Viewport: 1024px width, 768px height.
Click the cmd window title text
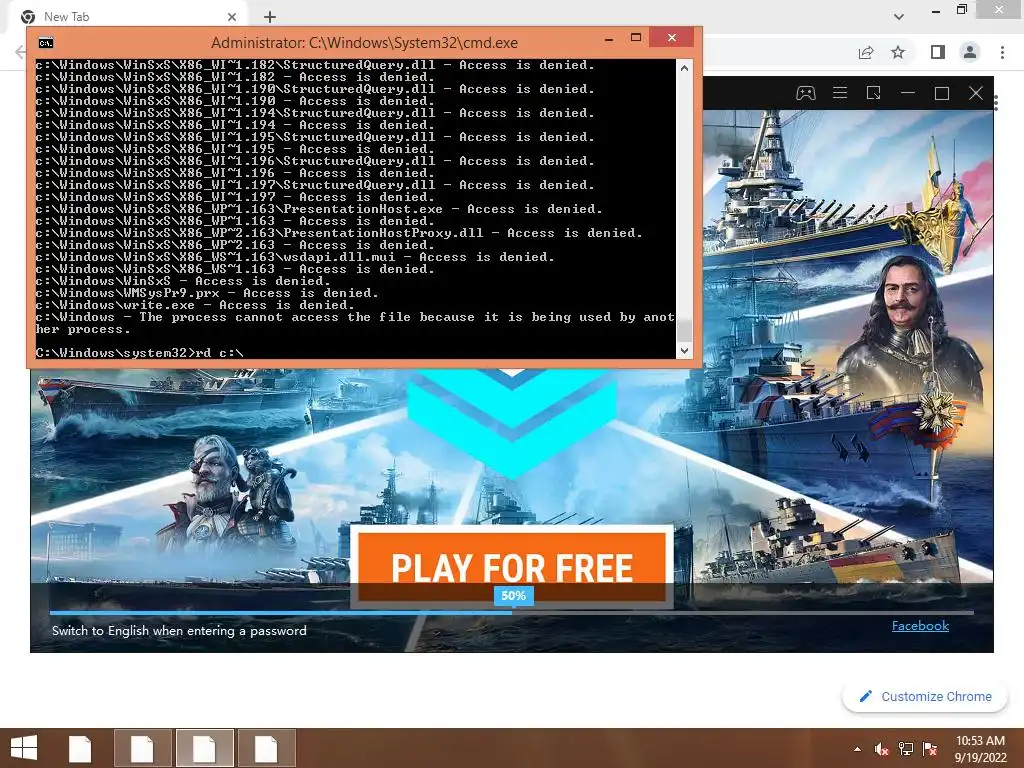[x=364, y=43]
